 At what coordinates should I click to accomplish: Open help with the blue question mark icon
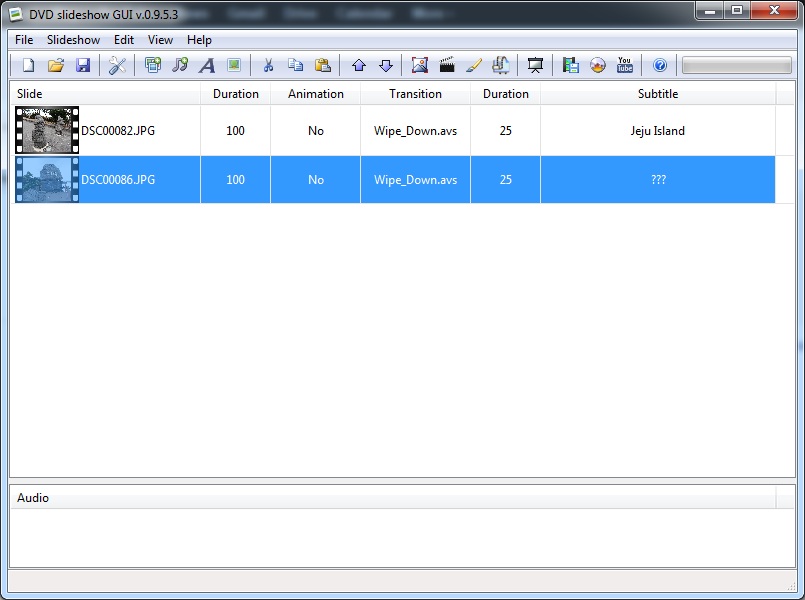660,65
